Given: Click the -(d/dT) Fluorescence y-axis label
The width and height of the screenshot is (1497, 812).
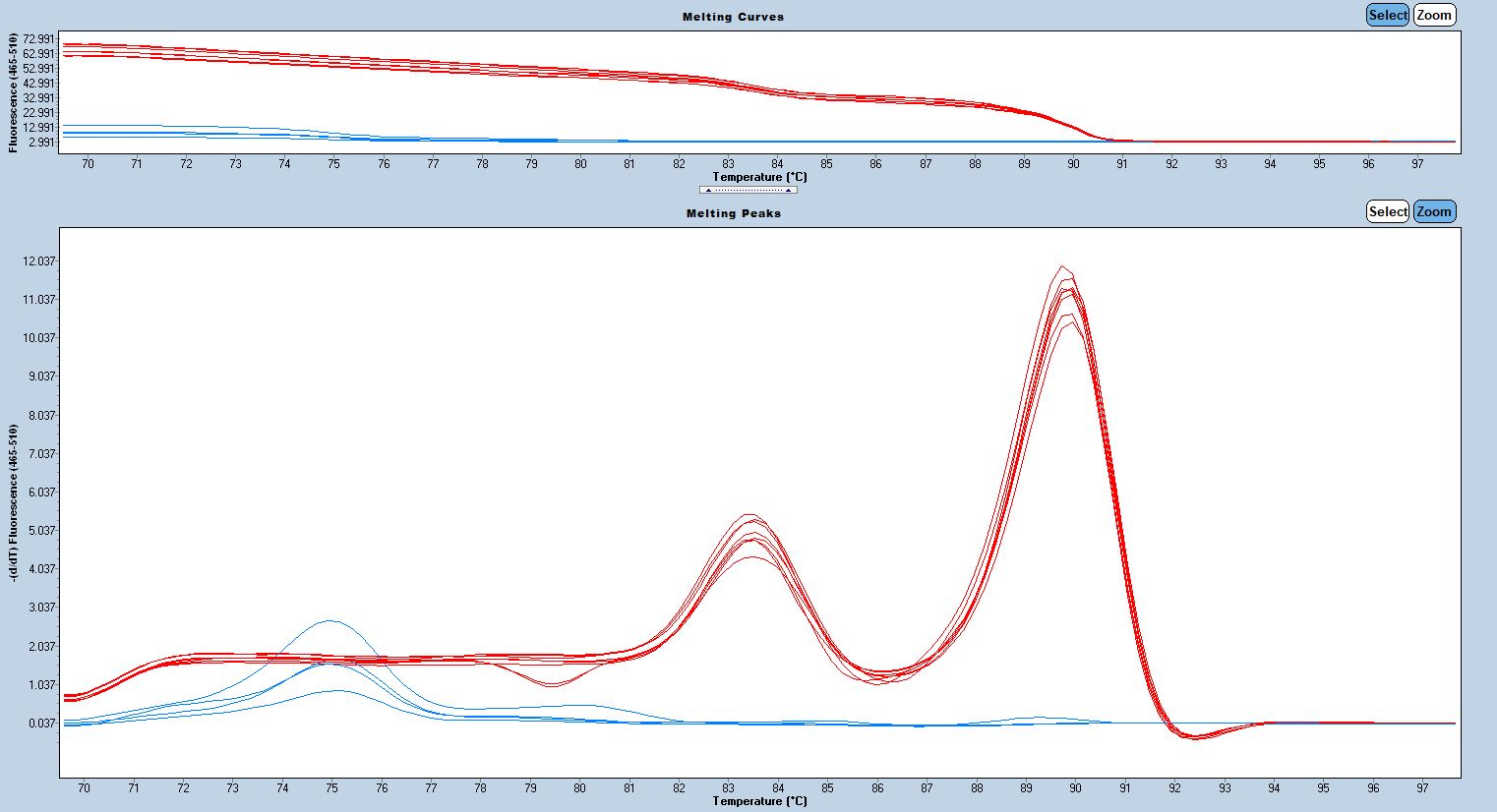Looking at the screenshot, I should click(x=14, y=501).
